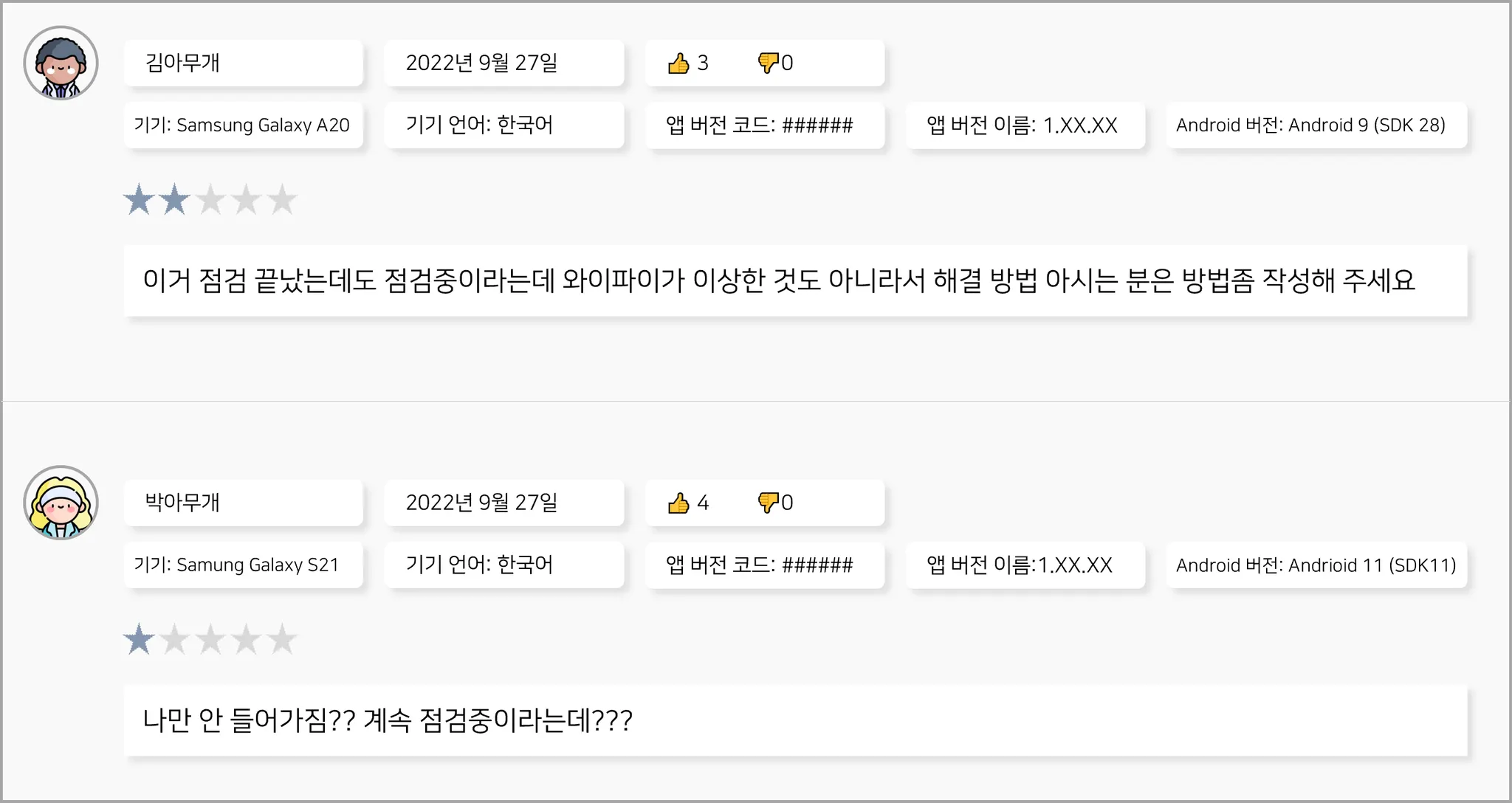Click the Android 9 (SDK 28) version tag

coord(1316,125)
